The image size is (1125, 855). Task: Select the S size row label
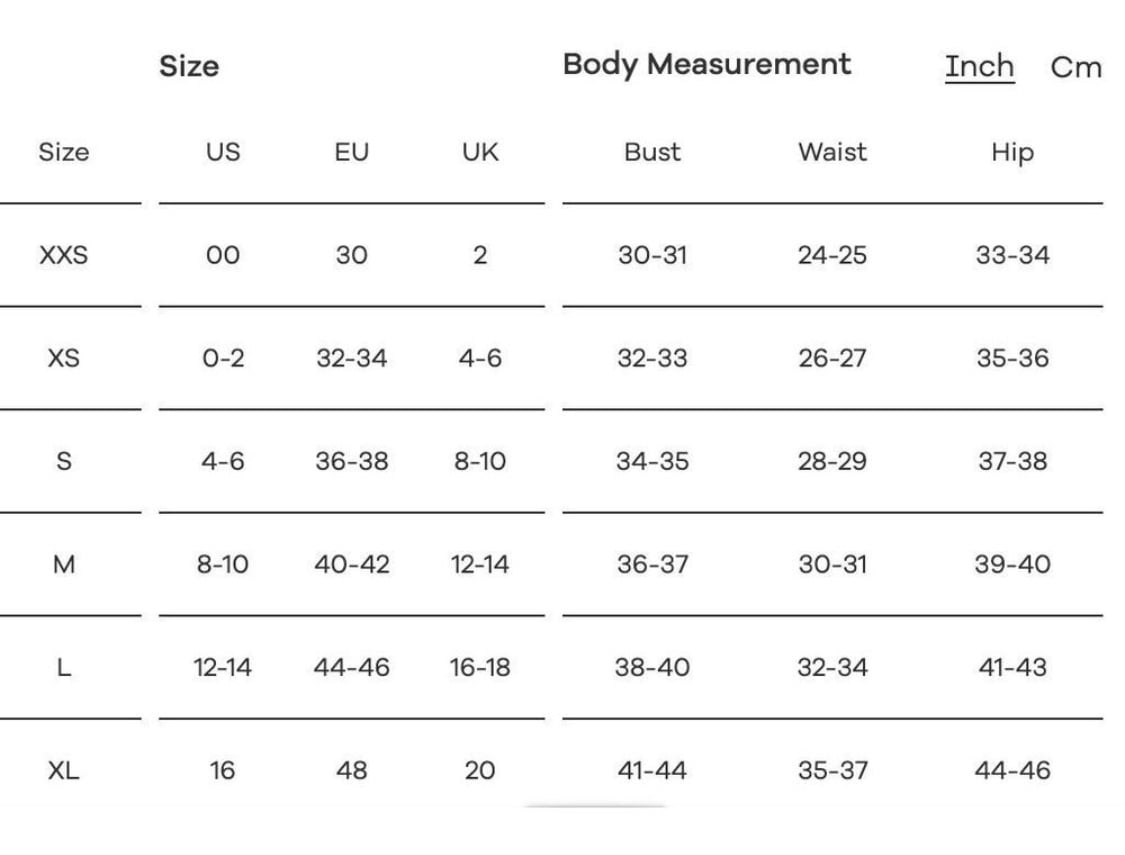tap(64, 460)
